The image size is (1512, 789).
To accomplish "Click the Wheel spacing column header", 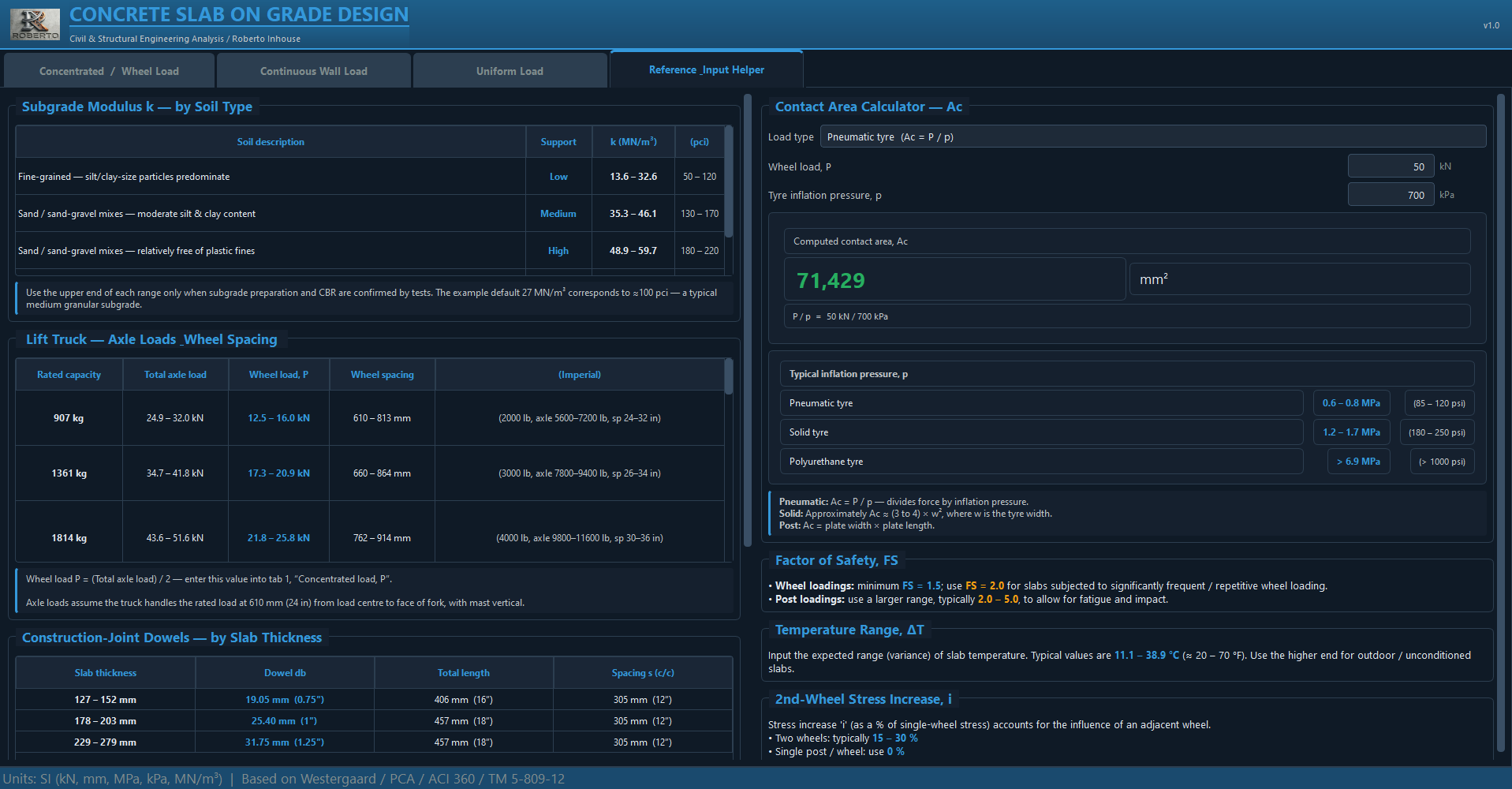I will pos(383,375).
